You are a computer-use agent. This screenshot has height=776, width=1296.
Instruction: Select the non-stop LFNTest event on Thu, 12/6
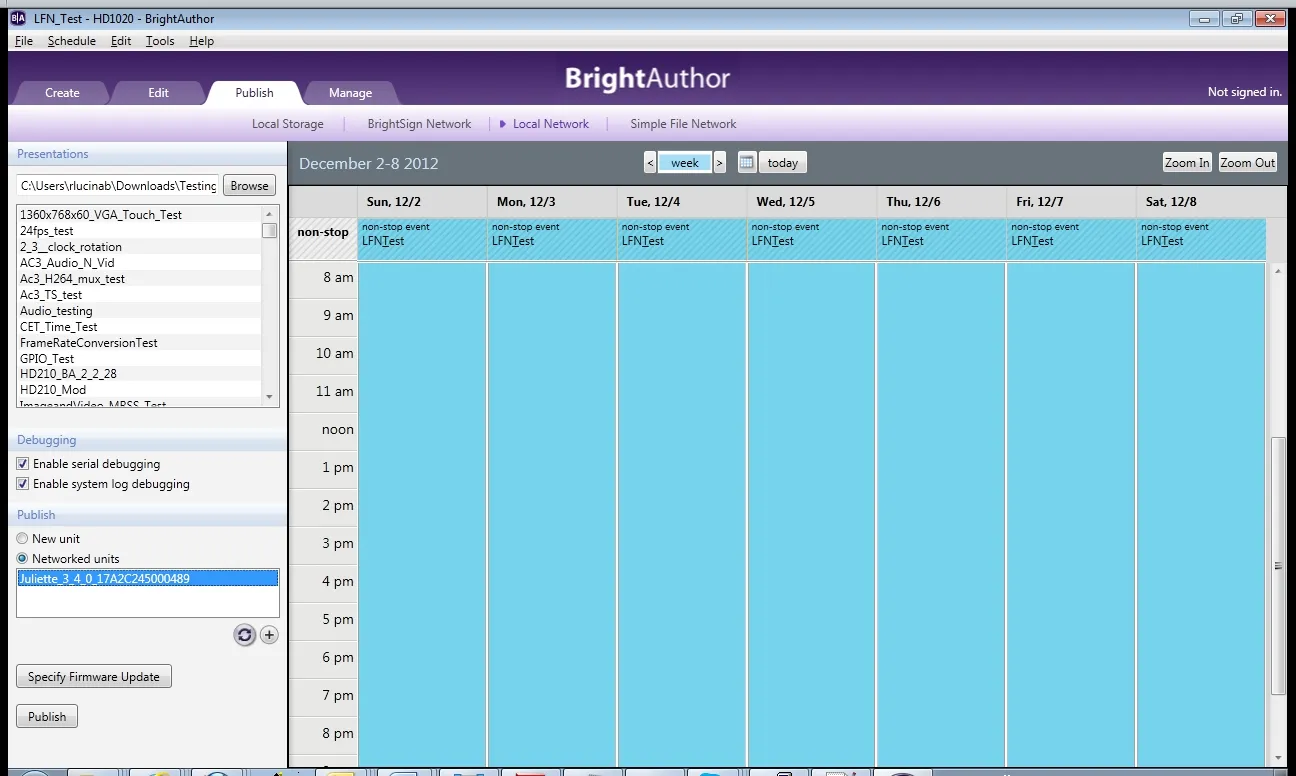(x=941, y=240)
